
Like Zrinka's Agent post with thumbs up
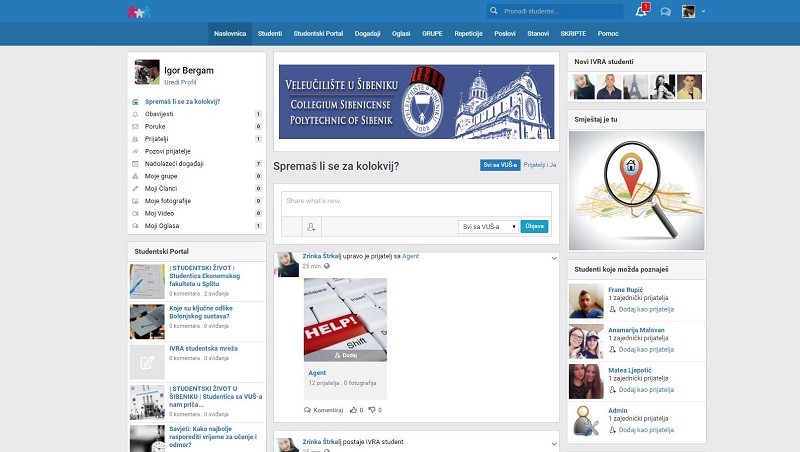pyautogui.click(x=354, y=409)
